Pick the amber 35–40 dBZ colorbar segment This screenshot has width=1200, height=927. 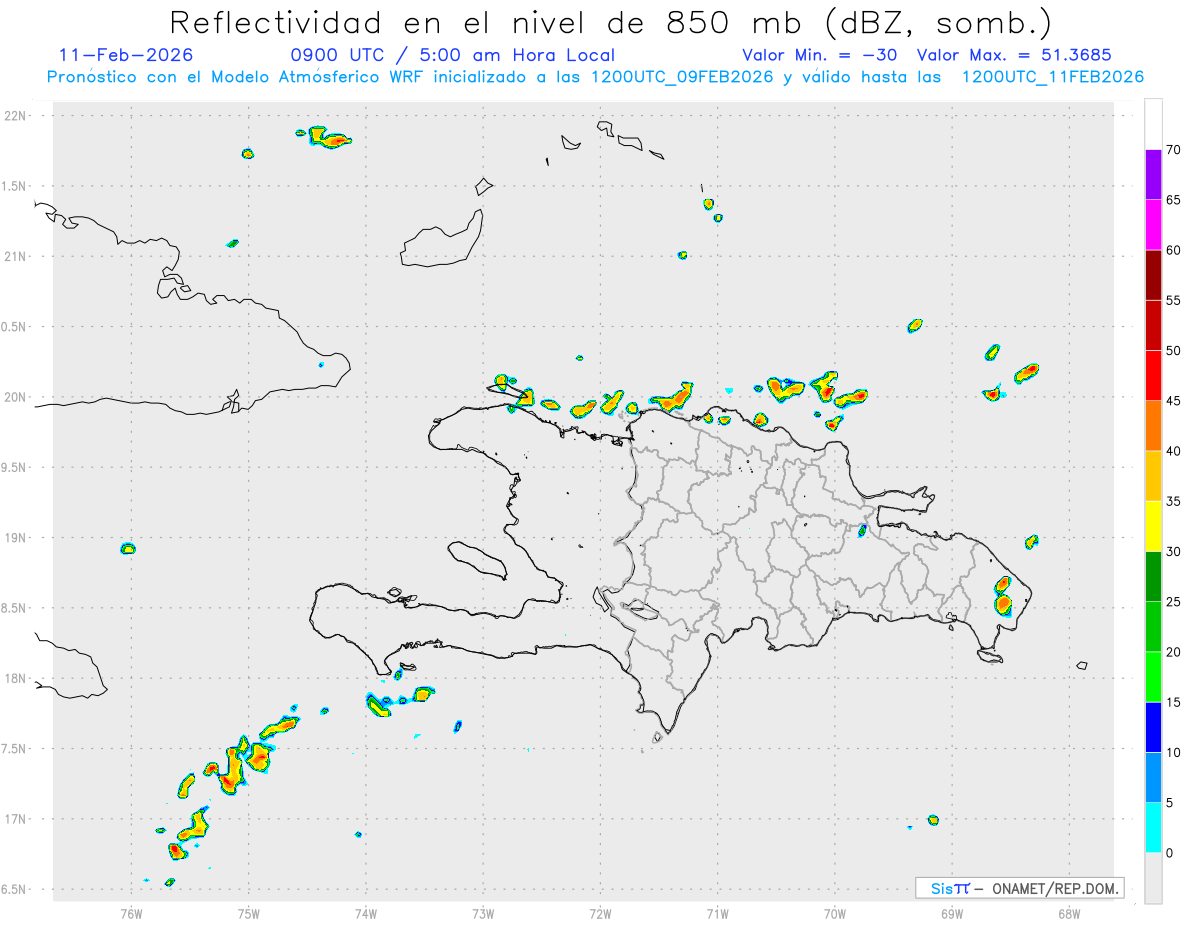[x=1153, y=476]
